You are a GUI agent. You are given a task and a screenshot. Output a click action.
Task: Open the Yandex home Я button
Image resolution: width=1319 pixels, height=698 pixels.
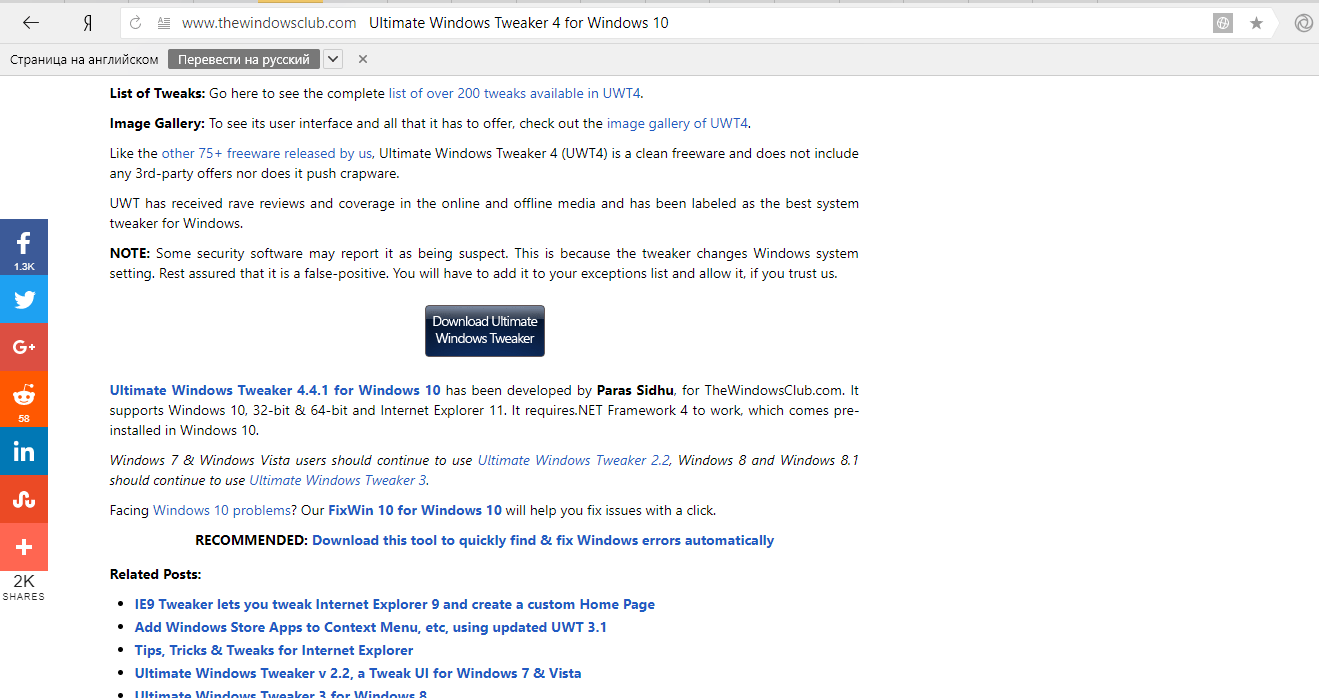pyautogui.click(x=88, y=23)
